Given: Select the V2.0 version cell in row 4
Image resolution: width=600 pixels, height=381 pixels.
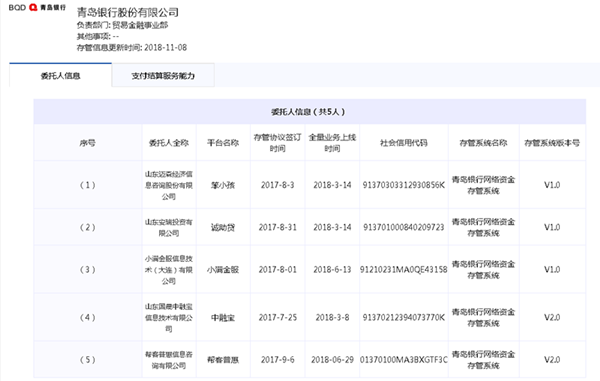Looking at the screenshot, I should click(x=552, y=318).
